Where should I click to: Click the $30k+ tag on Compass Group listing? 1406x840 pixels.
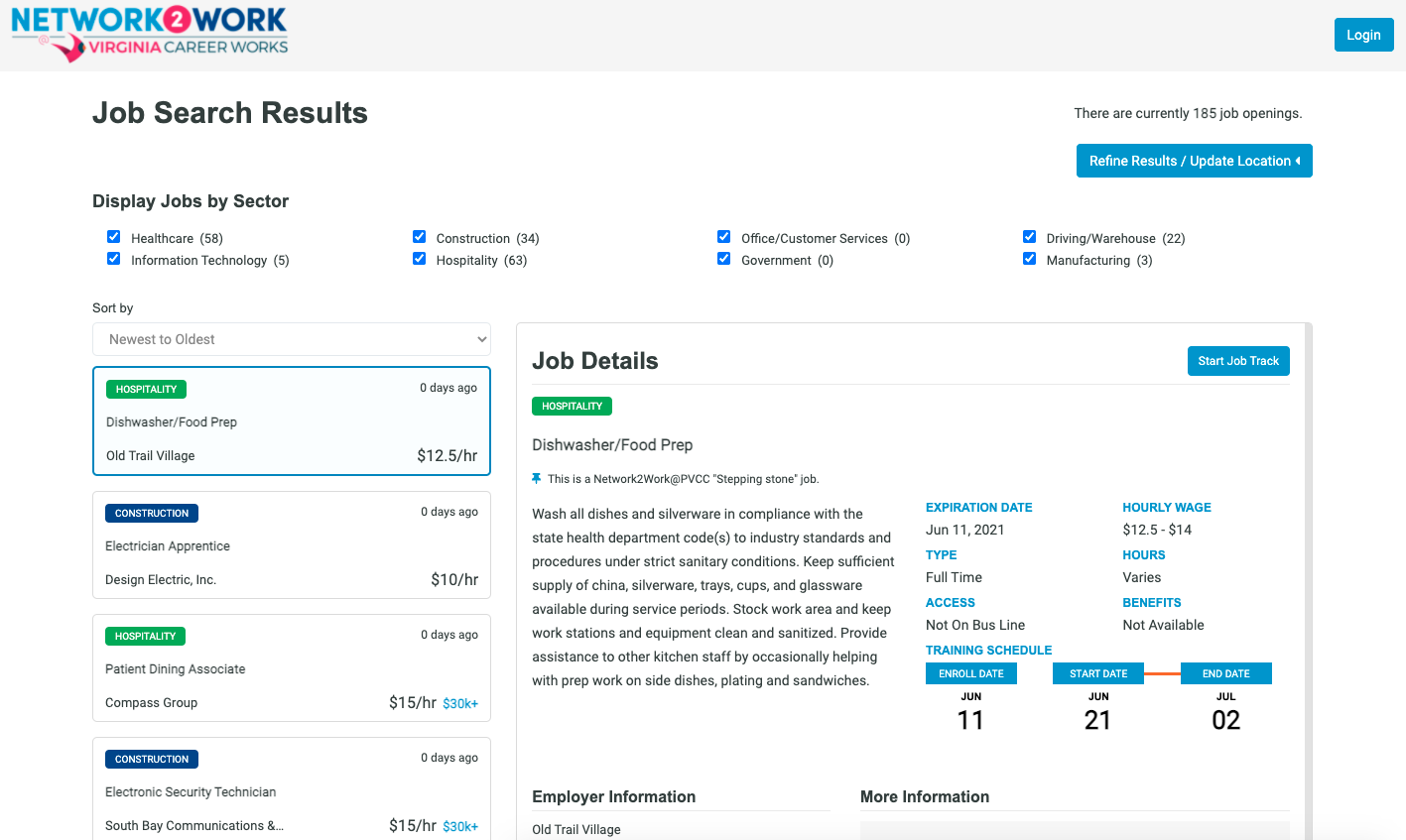(x=460, y=703)
